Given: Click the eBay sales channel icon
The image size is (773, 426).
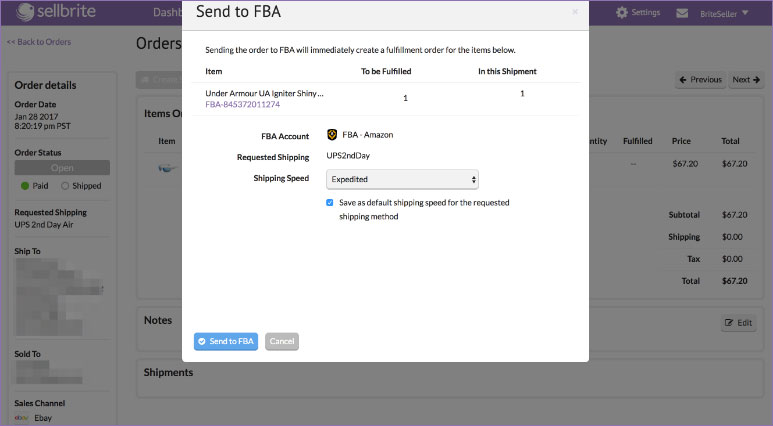Looking at the screenshot, I should 21,418.
